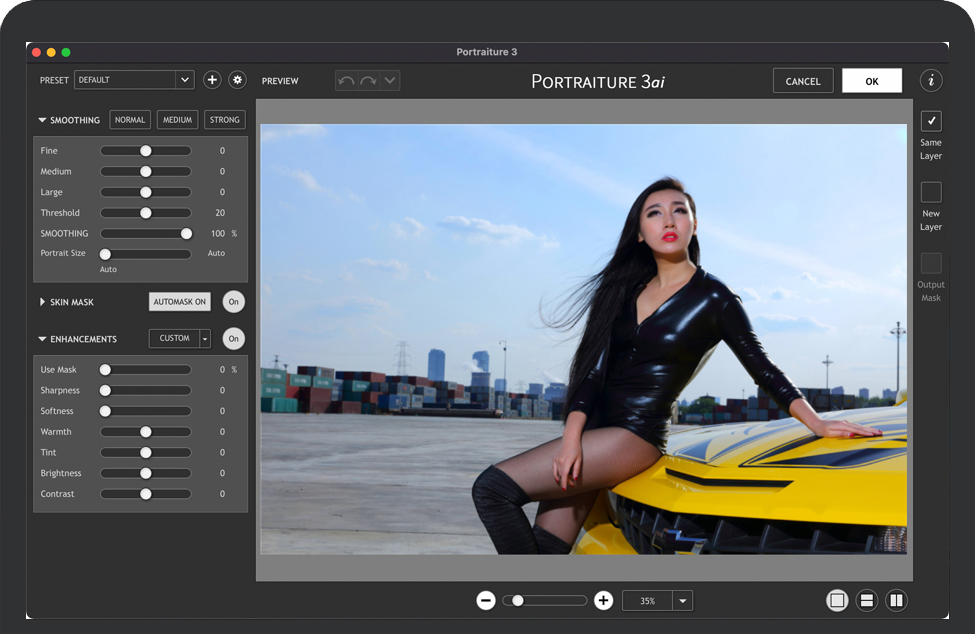The width and height of the screenshot is (975, 634).
Task: Click the Threshold slider handle
Action: click(145, 213)
